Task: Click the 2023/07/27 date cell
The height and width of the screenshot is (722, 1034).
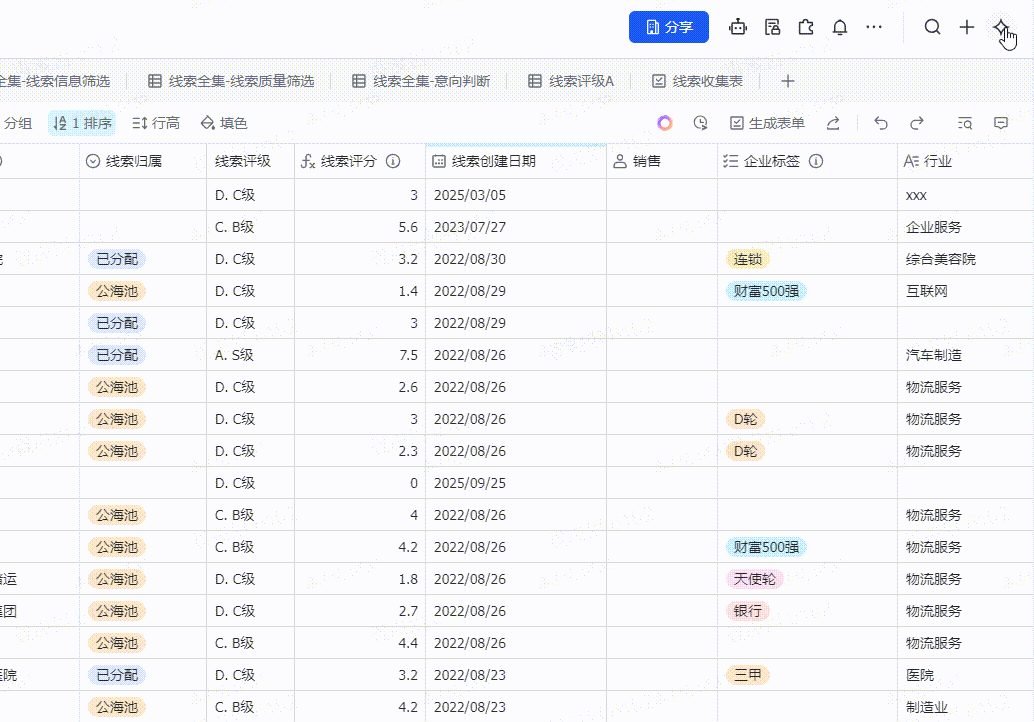Action: click(516, 227)
